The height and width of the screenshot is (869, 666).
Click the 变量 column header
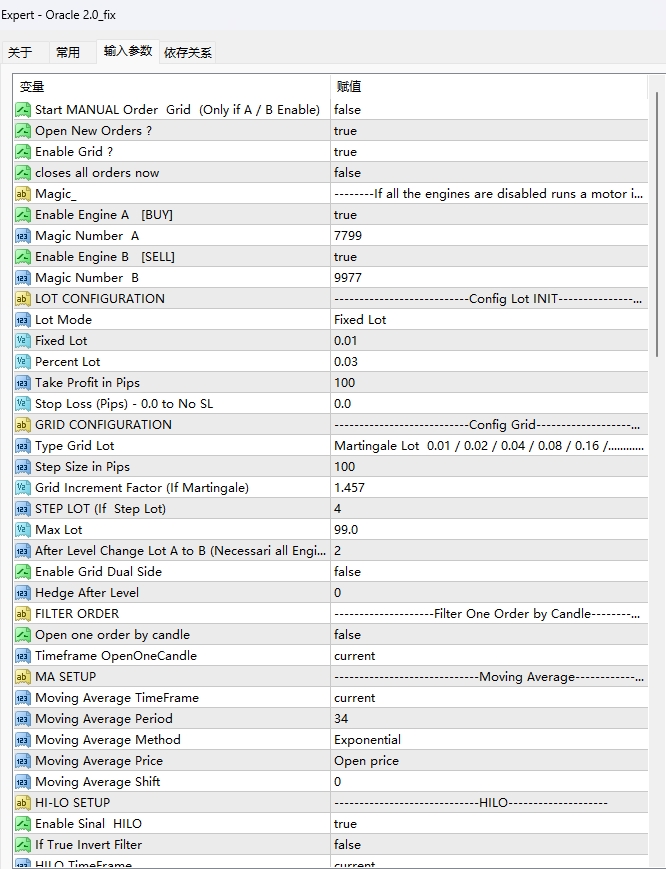[172, 86]
